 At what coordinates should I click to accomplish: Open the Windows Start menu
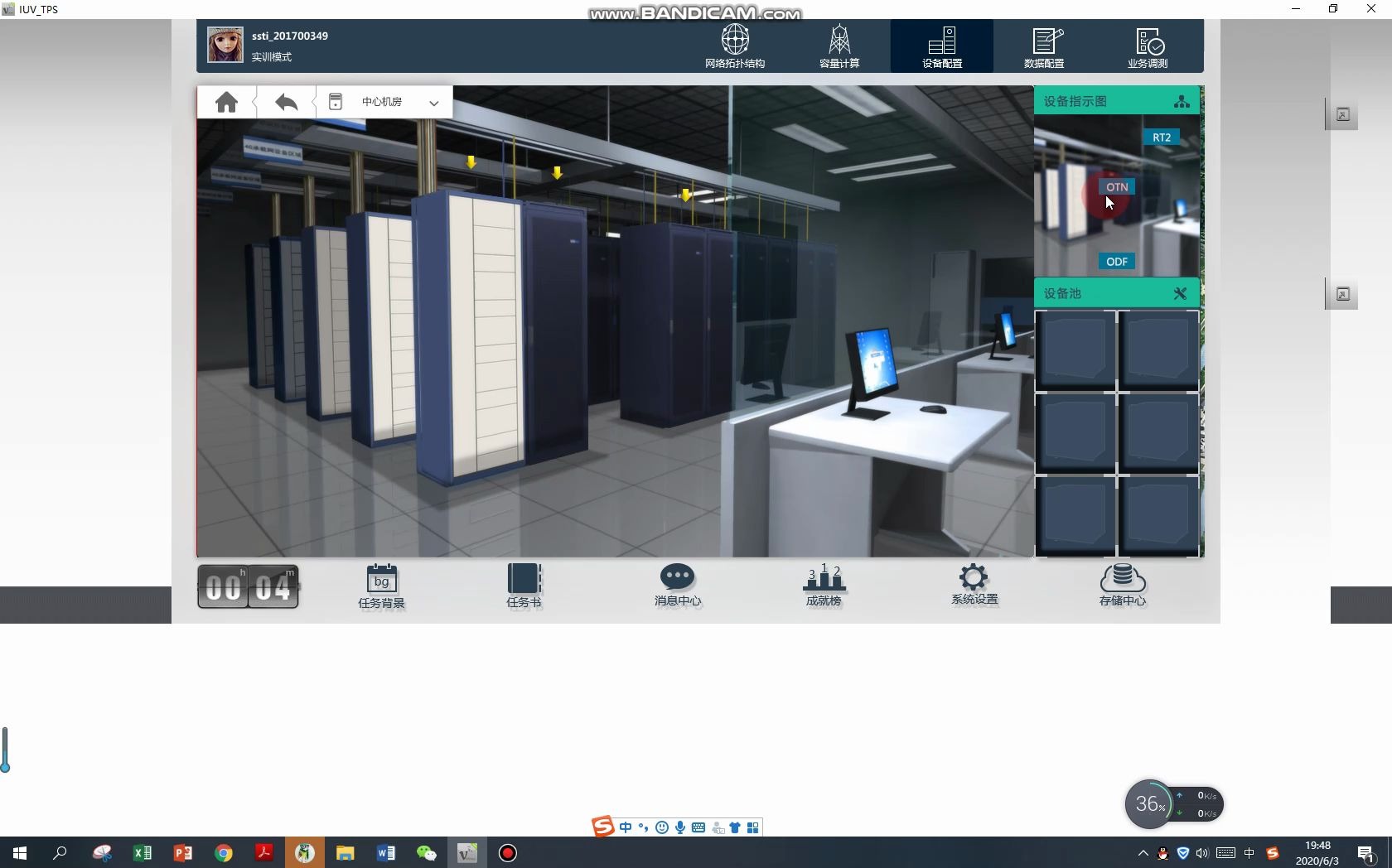click(x=20, y=852)
